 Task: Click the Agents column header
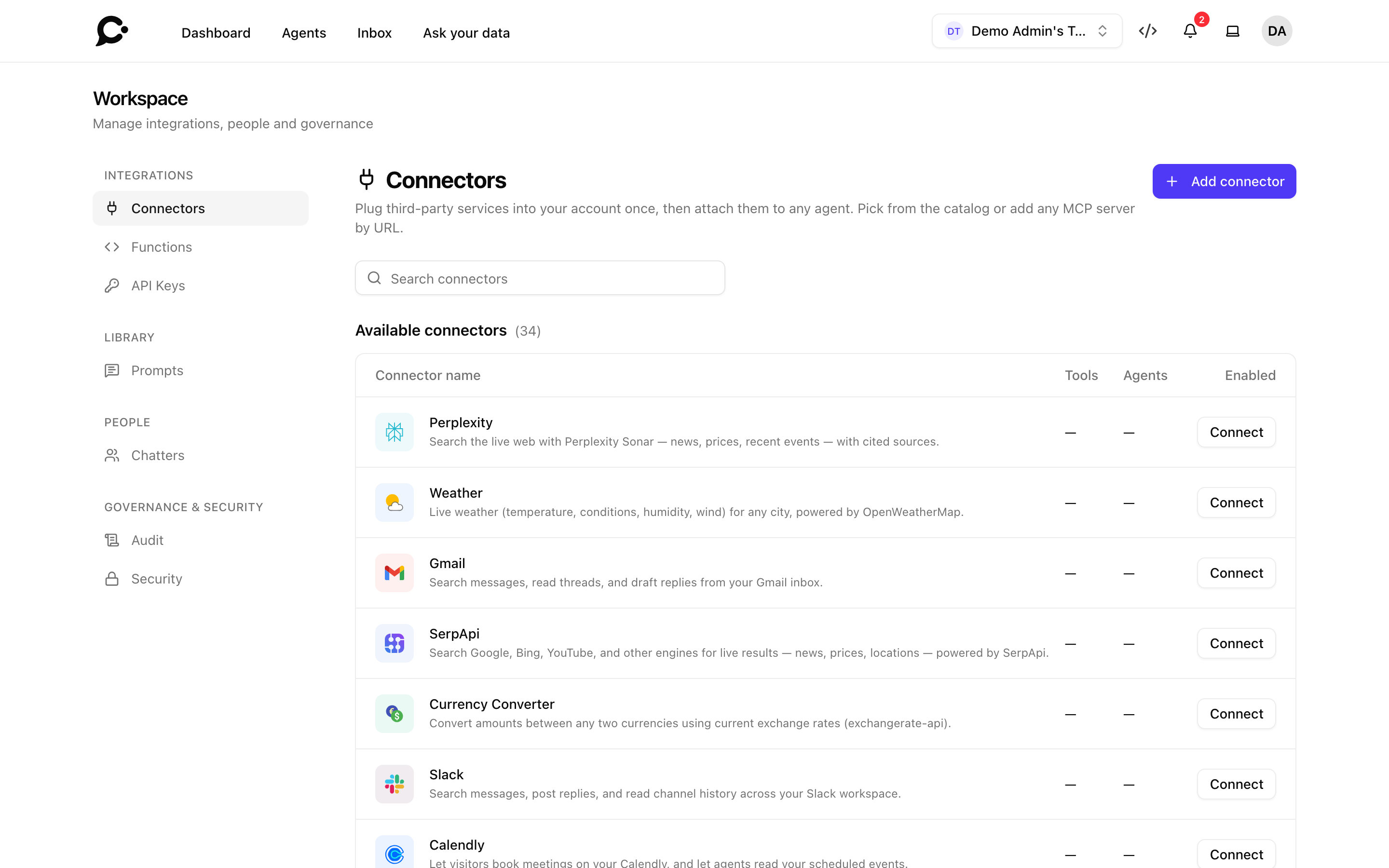[x=1145, y=375]
